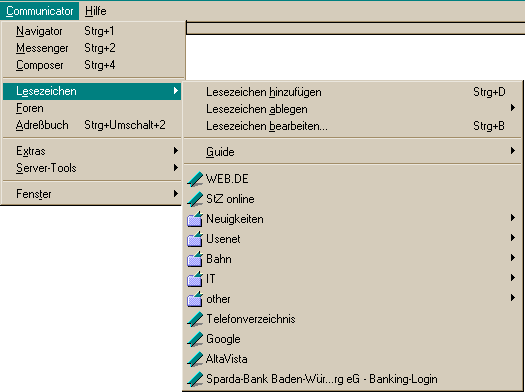Click the StZ online bookmark icon

coord(195,199)
